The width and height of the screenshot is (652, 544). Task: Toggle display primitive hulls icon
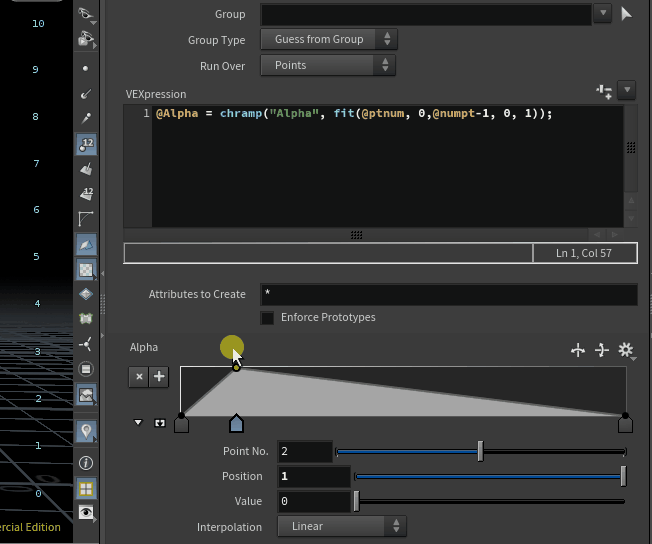[86, 219]
